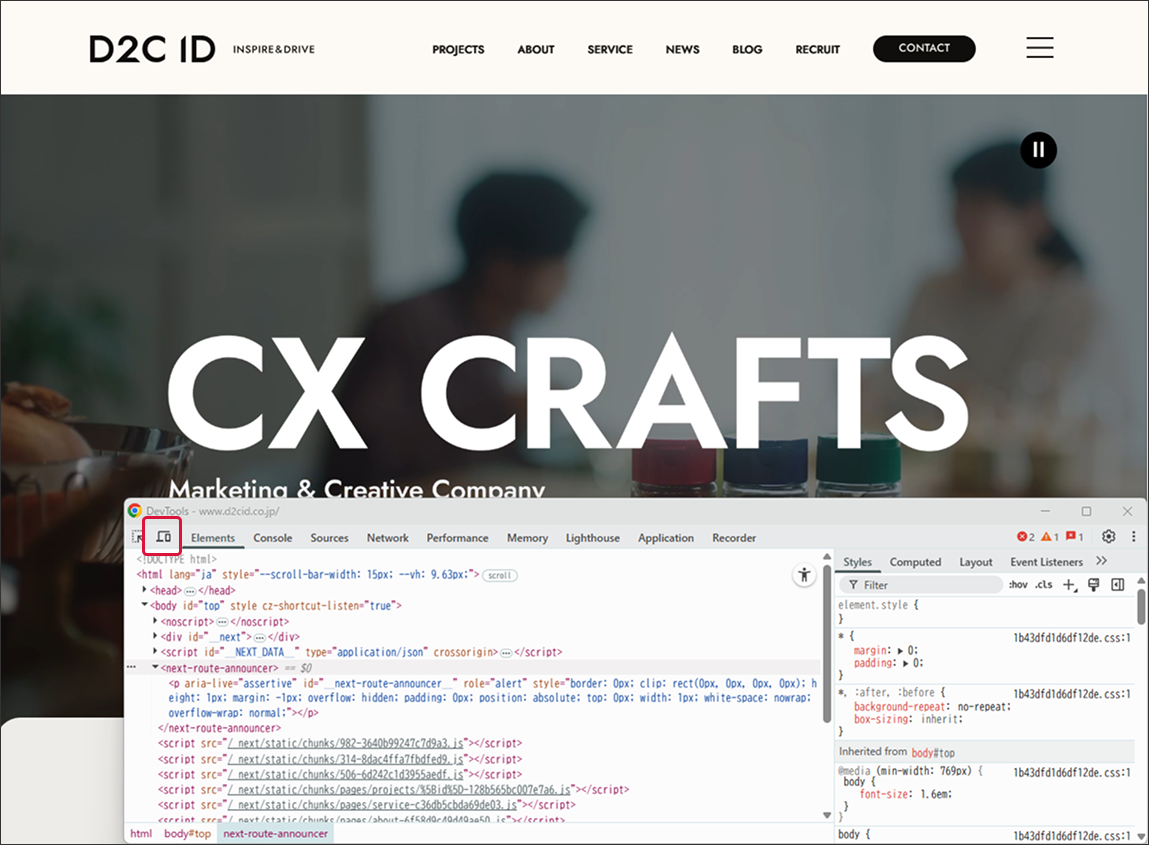Click the yellow warnings count badge
This screenshot has height=845, width=1149.
pos(1050,537)
